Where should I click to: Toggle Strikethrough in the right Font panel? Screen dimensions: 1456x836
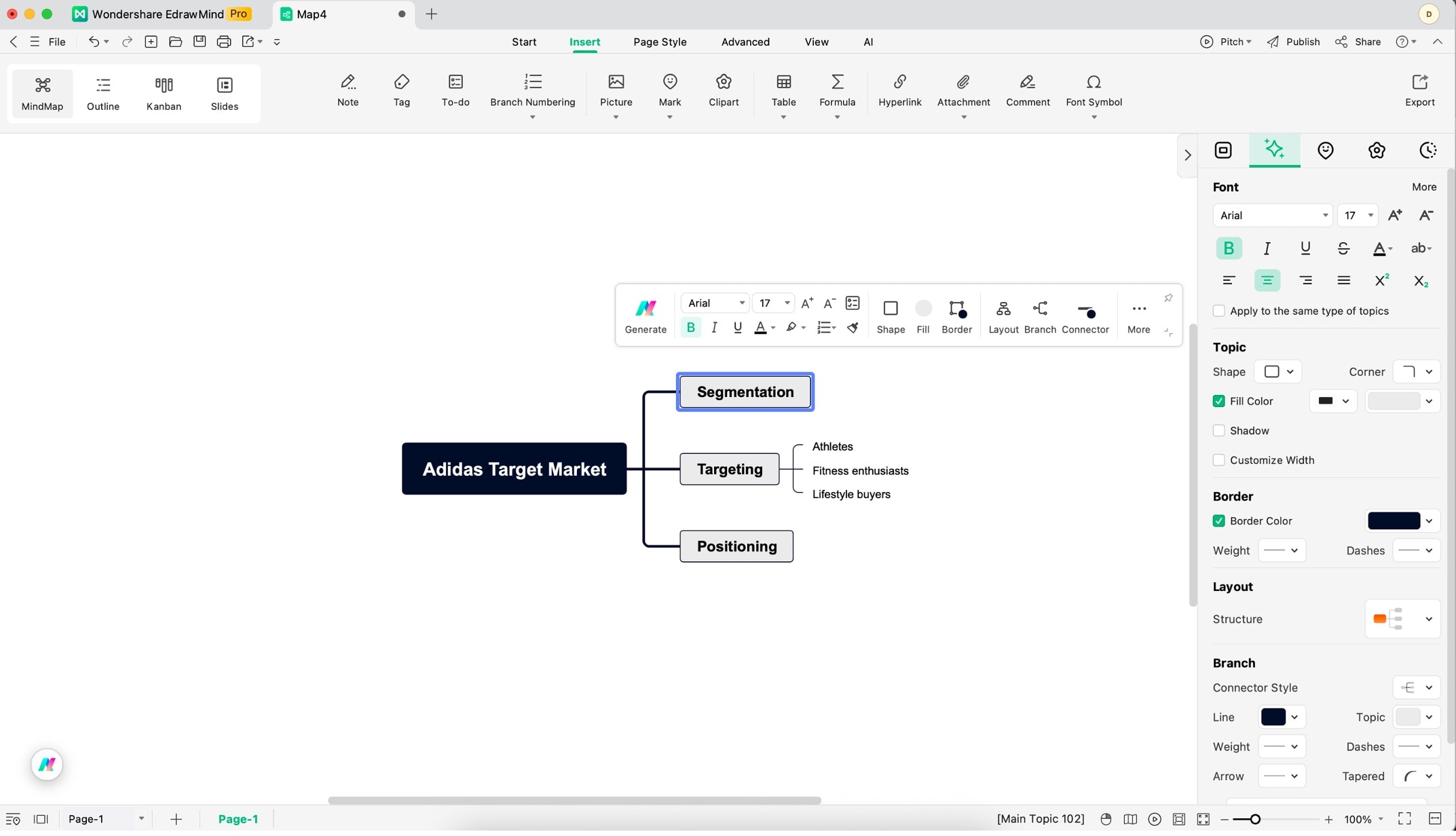coord(1343,248)
